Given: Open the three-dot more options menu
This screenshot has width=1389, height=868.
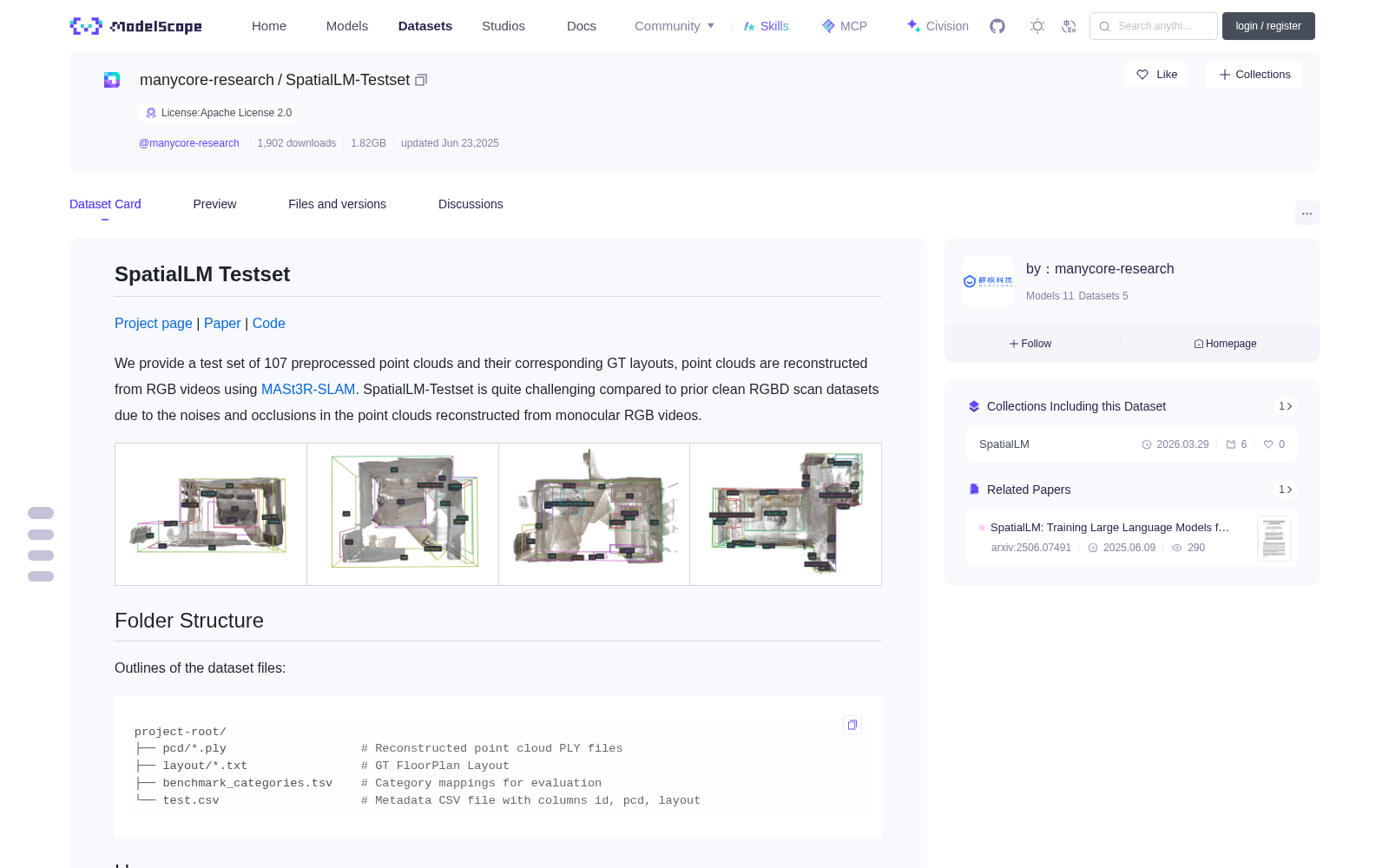Looking at the screenshot, I should point(1307,213).
